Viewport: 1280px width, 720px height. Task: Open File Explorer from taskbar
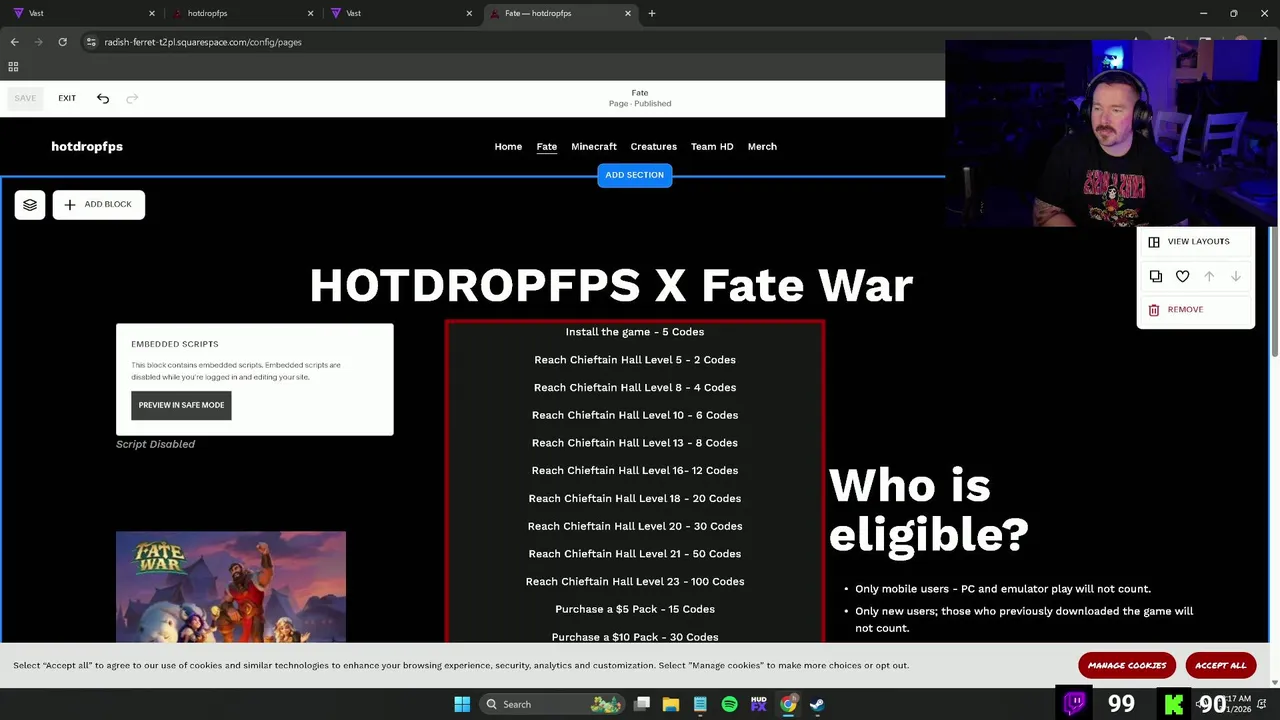[671, 704]
